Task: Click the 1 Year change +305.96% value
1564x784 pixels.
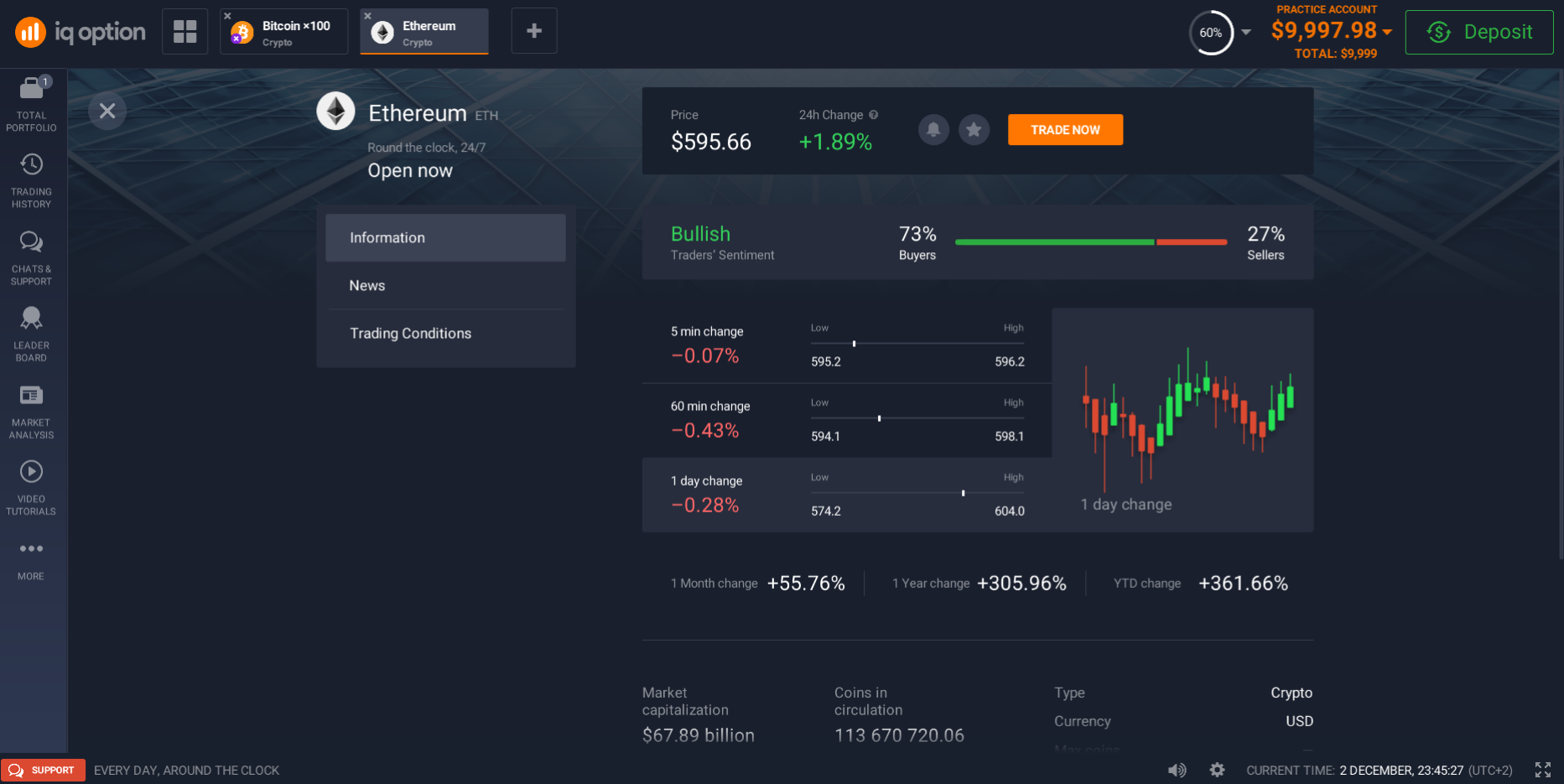Action: pyautogui.click(x=1021, y=583)
